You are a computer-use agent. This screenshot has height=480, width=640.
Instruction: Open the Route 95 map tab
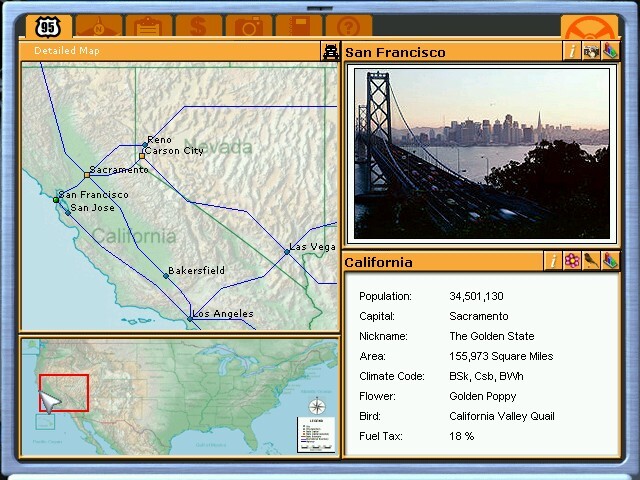tap(46, 27)
